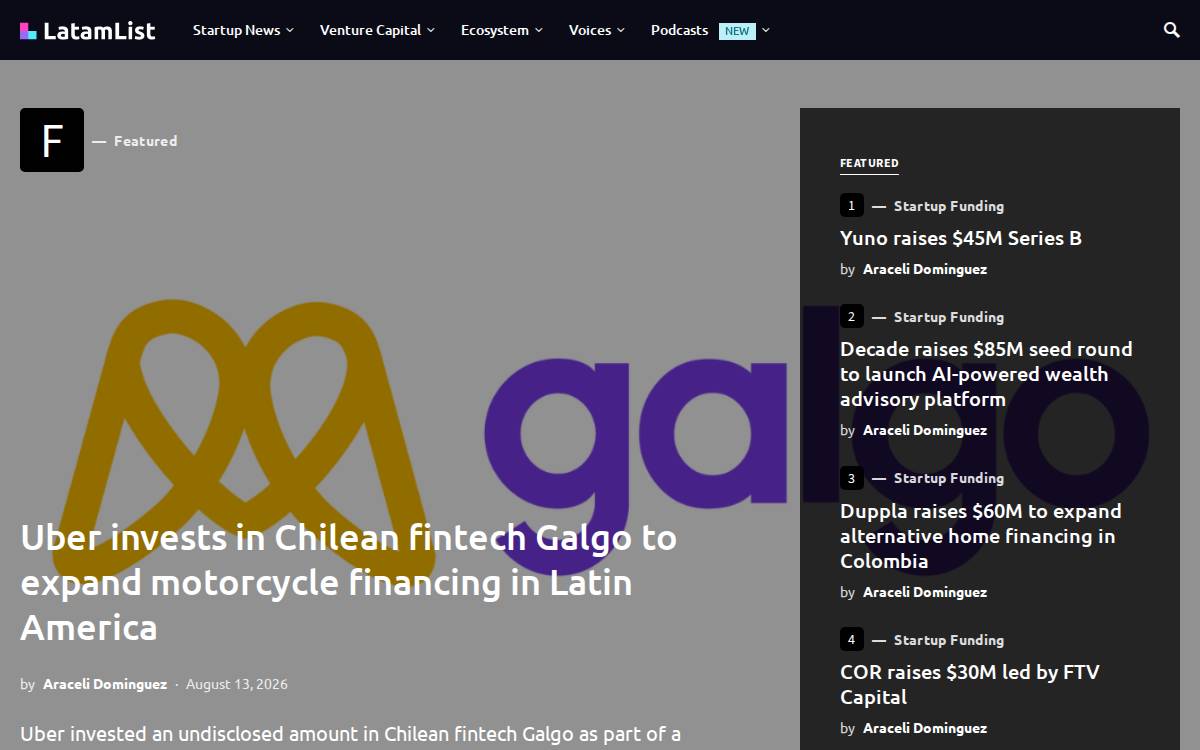Open the search magnifier icon
Image resolution: width=1200 pixels, height=750 pixels.
1172,30
